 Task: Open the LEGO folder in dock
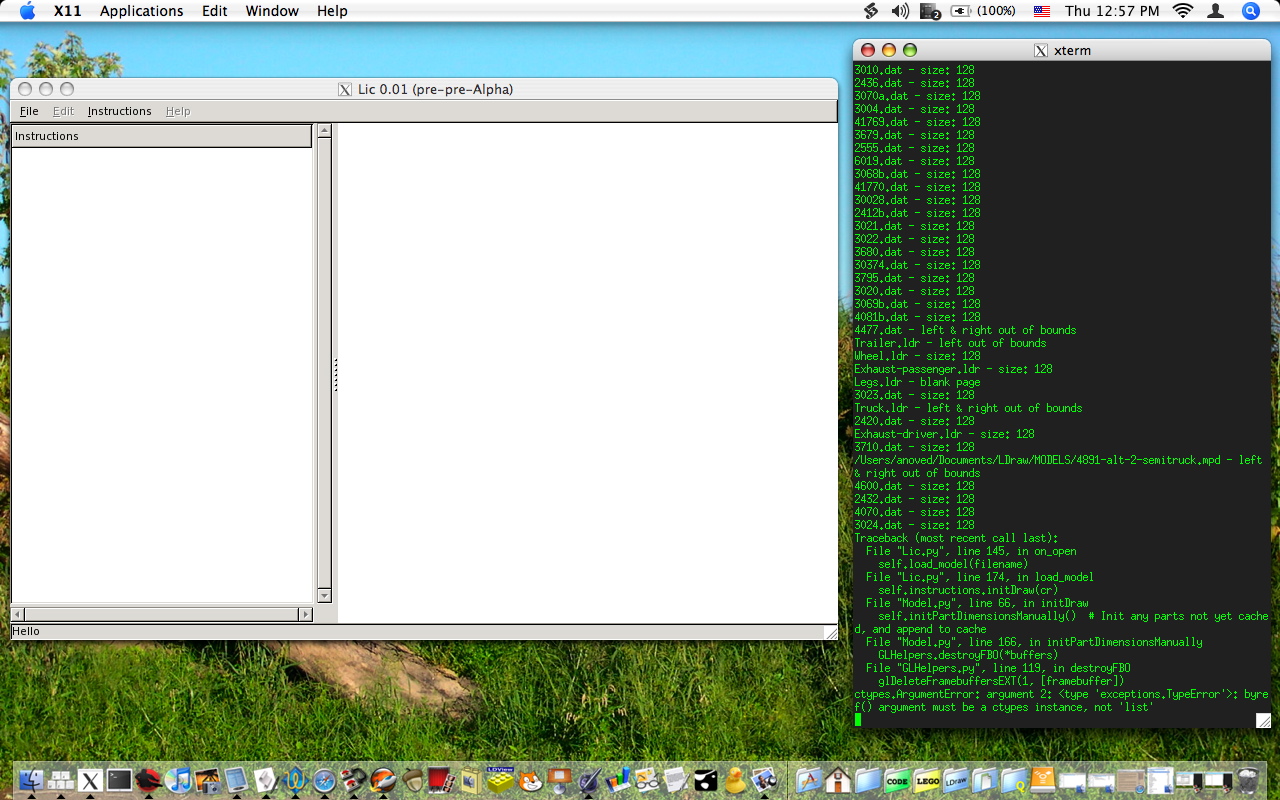[x=926, y=781]
